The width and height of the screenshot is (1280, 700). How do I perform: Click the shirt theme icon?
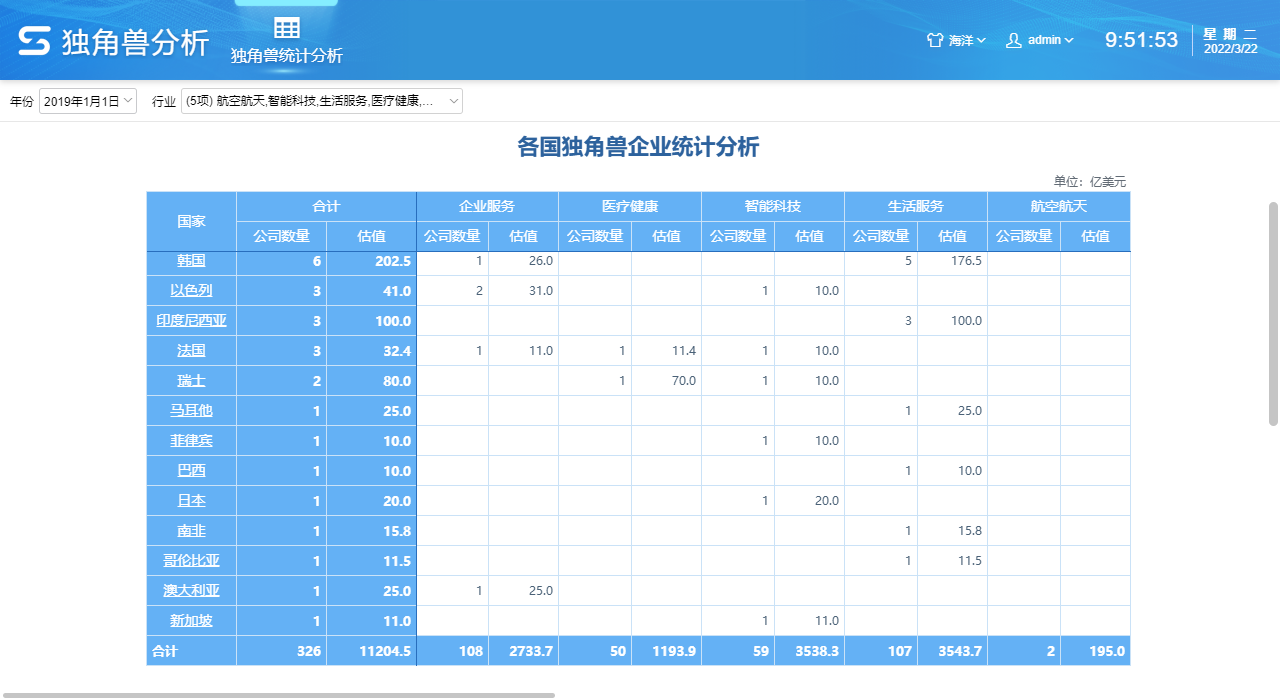coord(935,41)
